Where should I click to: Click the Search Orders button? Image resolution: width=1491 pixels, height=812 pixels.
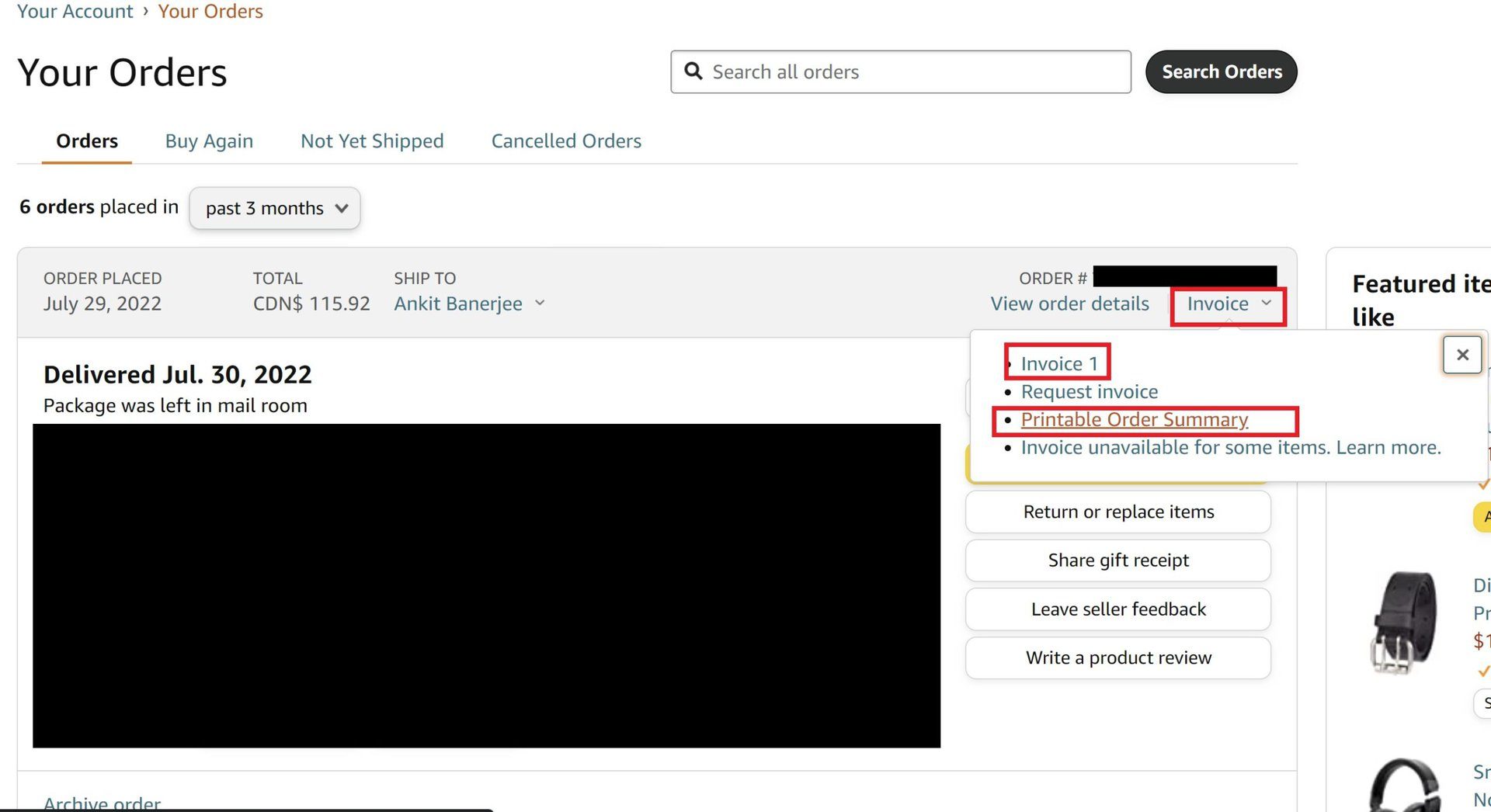click(1221, 71)
